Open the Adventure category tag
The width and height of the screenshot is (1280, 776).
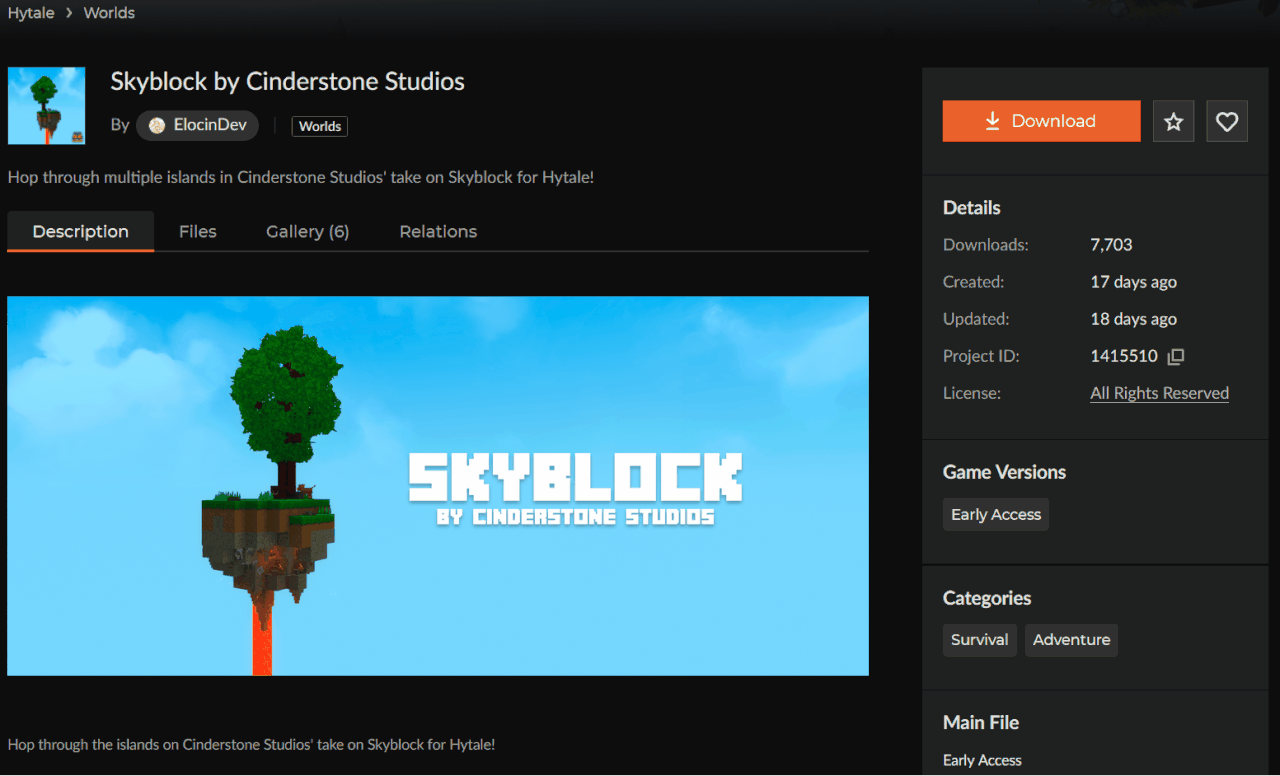click(1071, 640)
